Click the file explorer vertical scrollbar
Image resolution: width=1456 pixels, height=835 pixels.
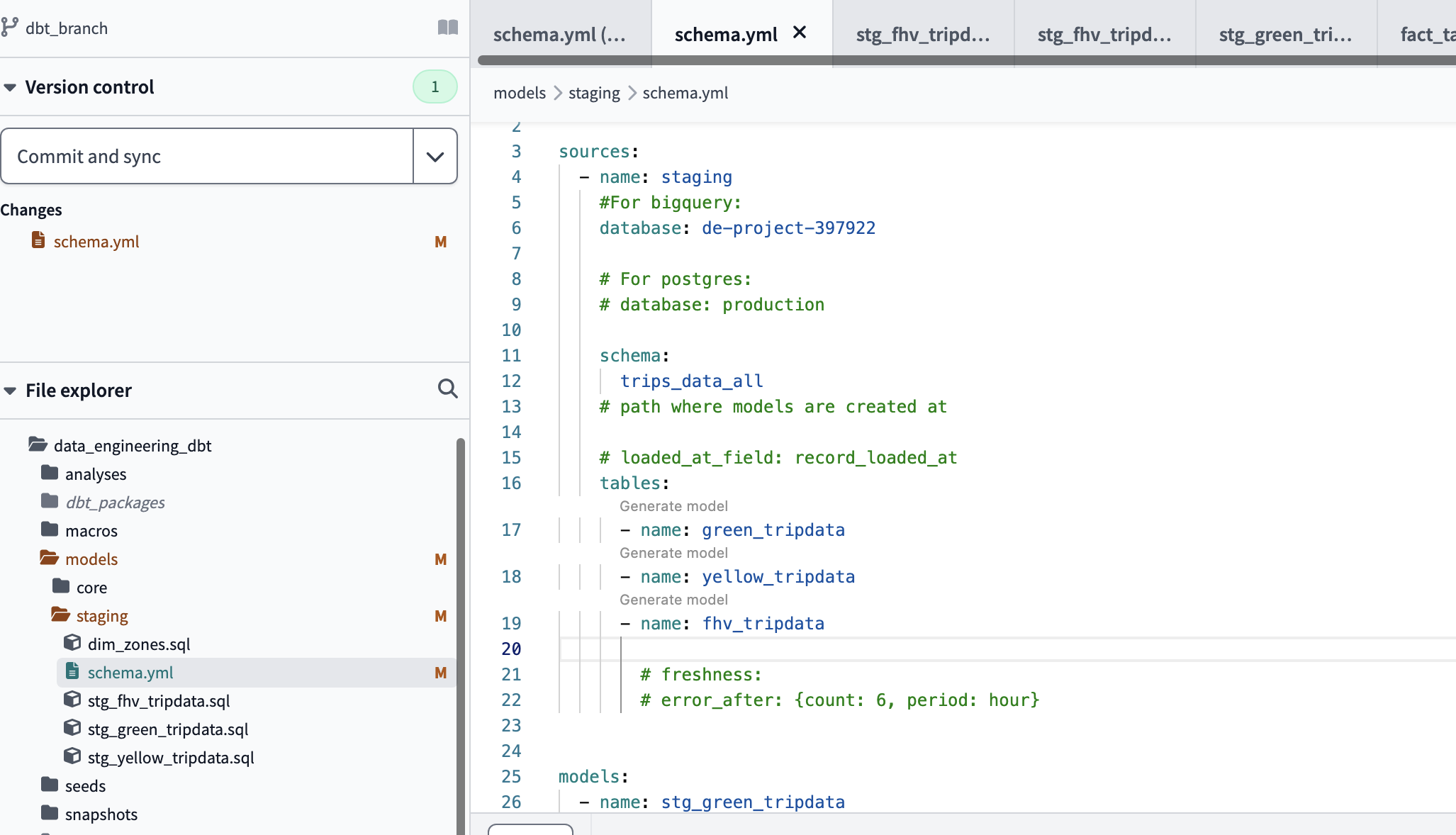click(x=461, y=637)
